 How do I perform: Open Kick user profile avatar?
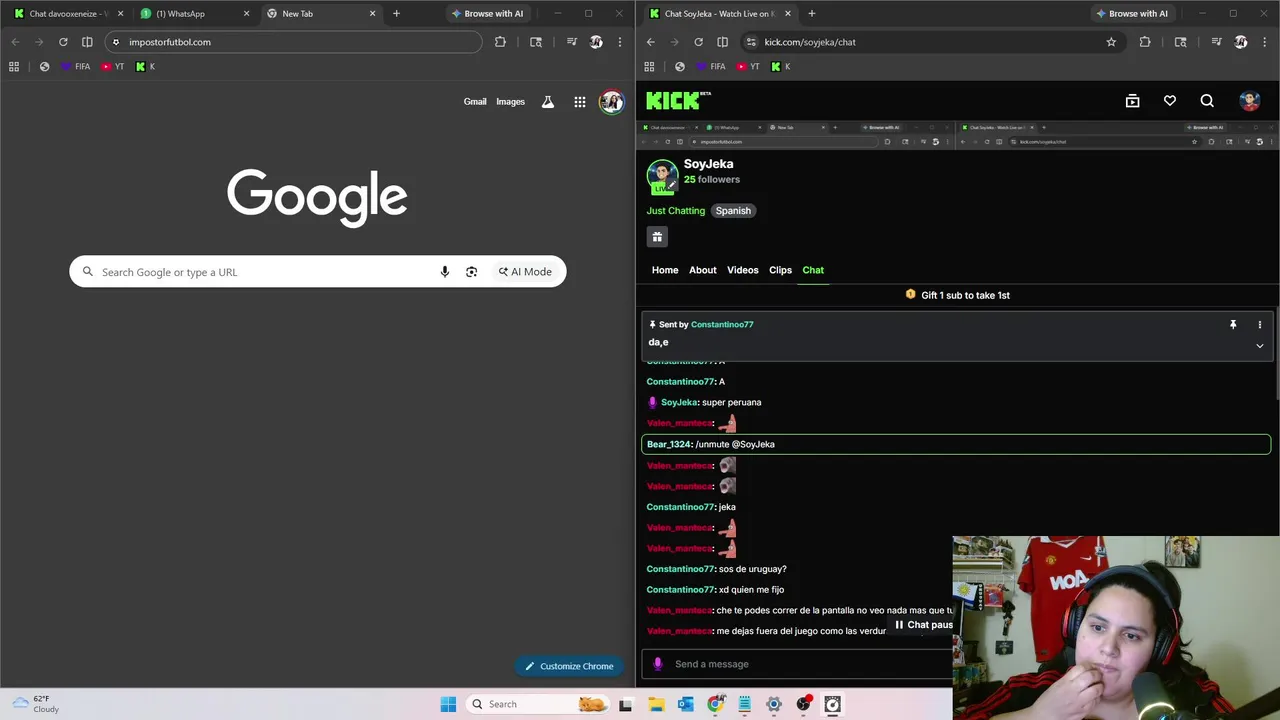1249,101
